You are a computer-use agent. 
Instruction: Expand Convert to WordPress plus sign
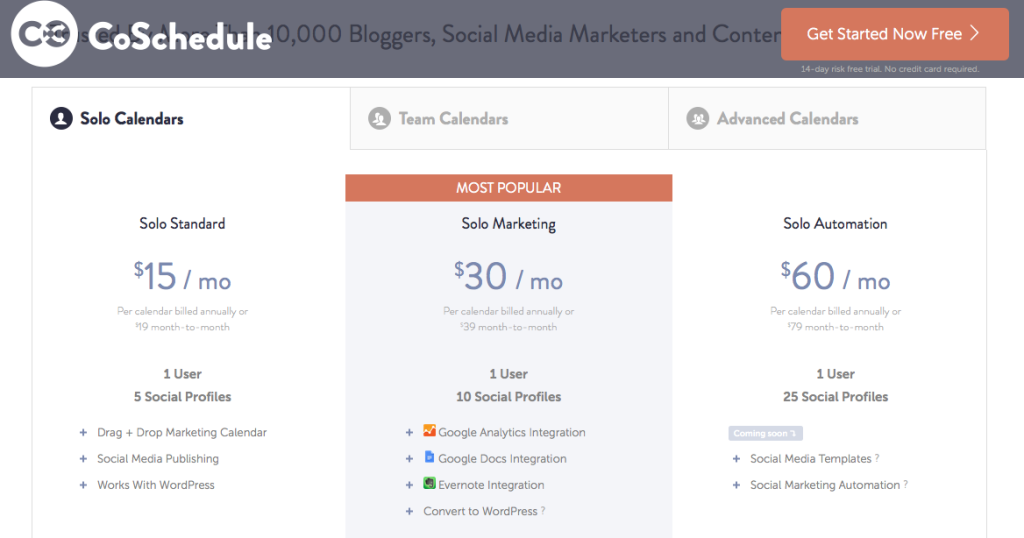409,511
